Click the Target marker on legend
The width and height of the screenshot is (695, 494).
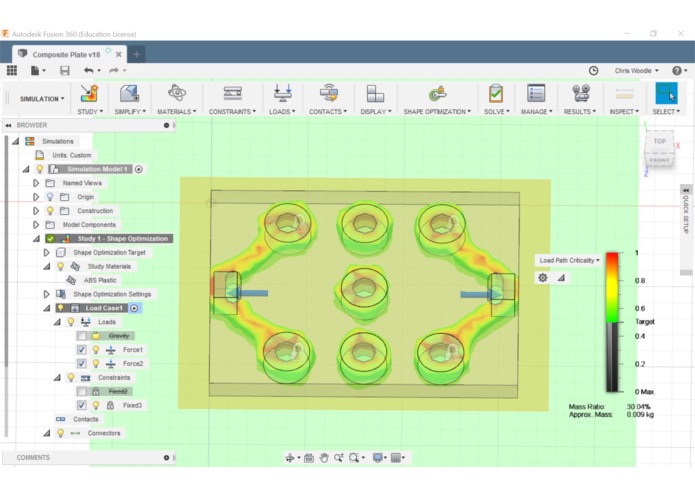click(x=645, y=322)
